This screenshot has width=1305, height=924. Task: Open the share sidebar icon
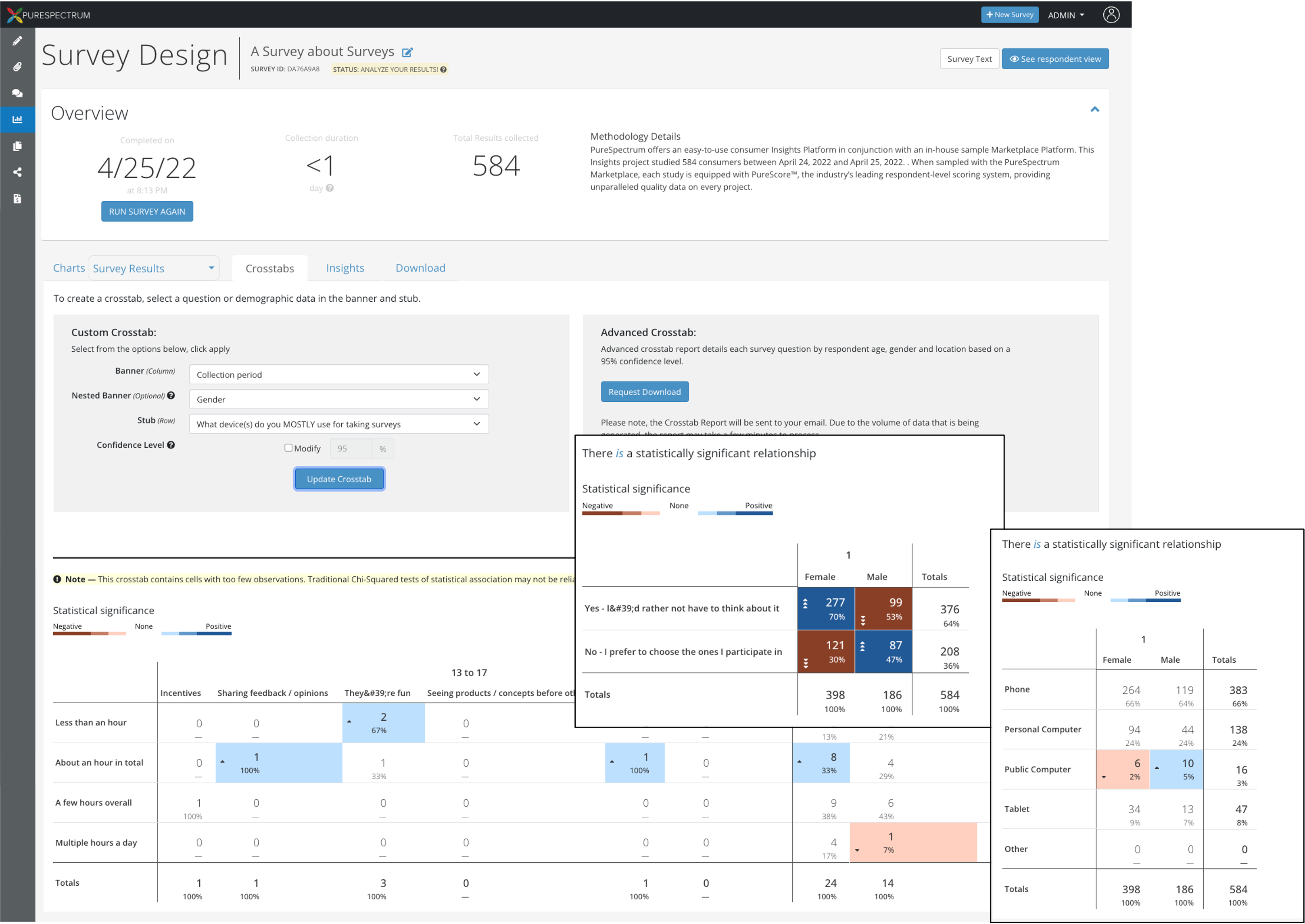(x=17, y=172)
